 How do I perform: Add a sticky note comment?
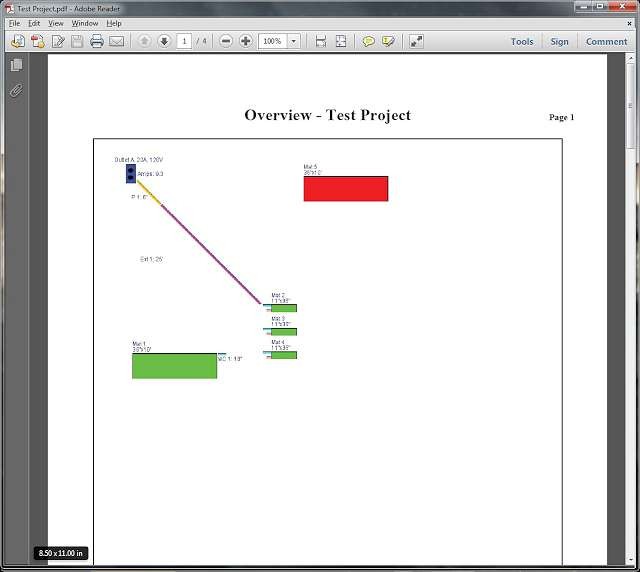(368, 41)
